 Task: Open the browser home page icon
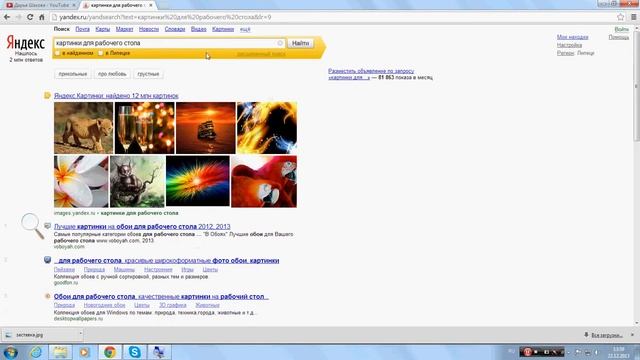click(x=42, y=17)
